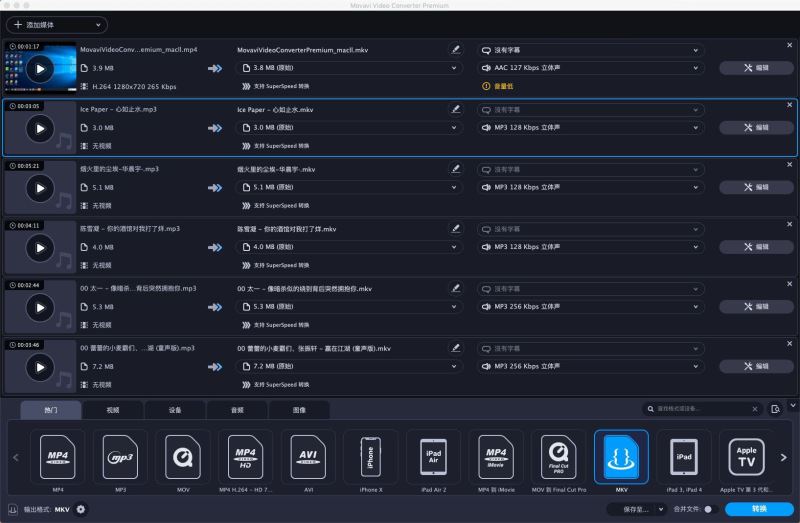Click the blue convert button
Viewport: 800px width, 523px height.
pyautogui.click(x=759, y=509)
